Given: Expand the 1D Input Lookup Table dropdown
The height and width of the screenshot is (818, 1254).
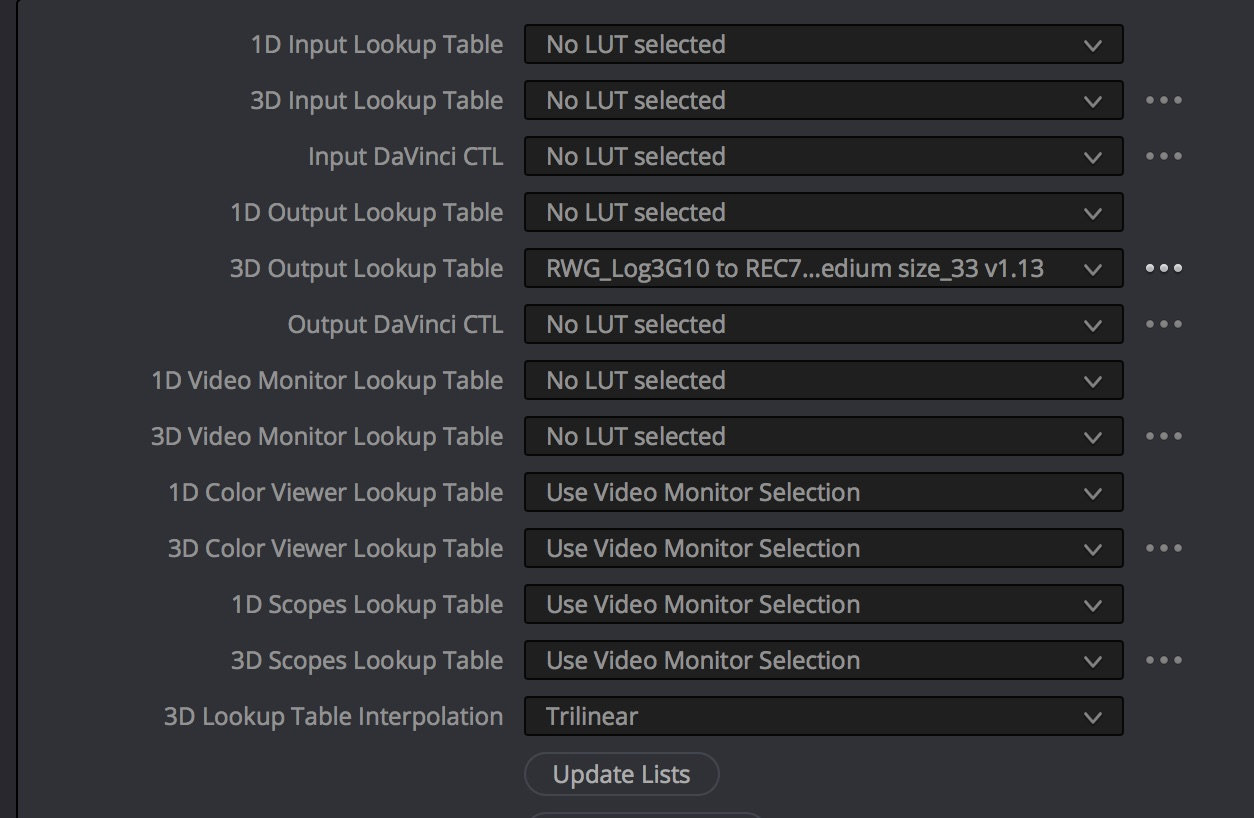Looking at the screenshot, I should 823,45.
